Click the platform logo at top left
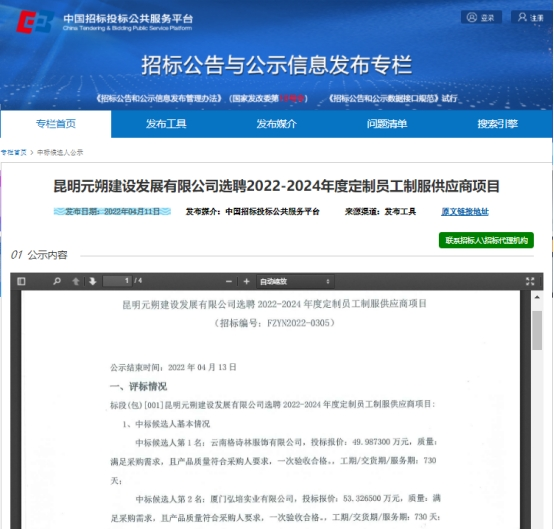 tap(35, 21)
